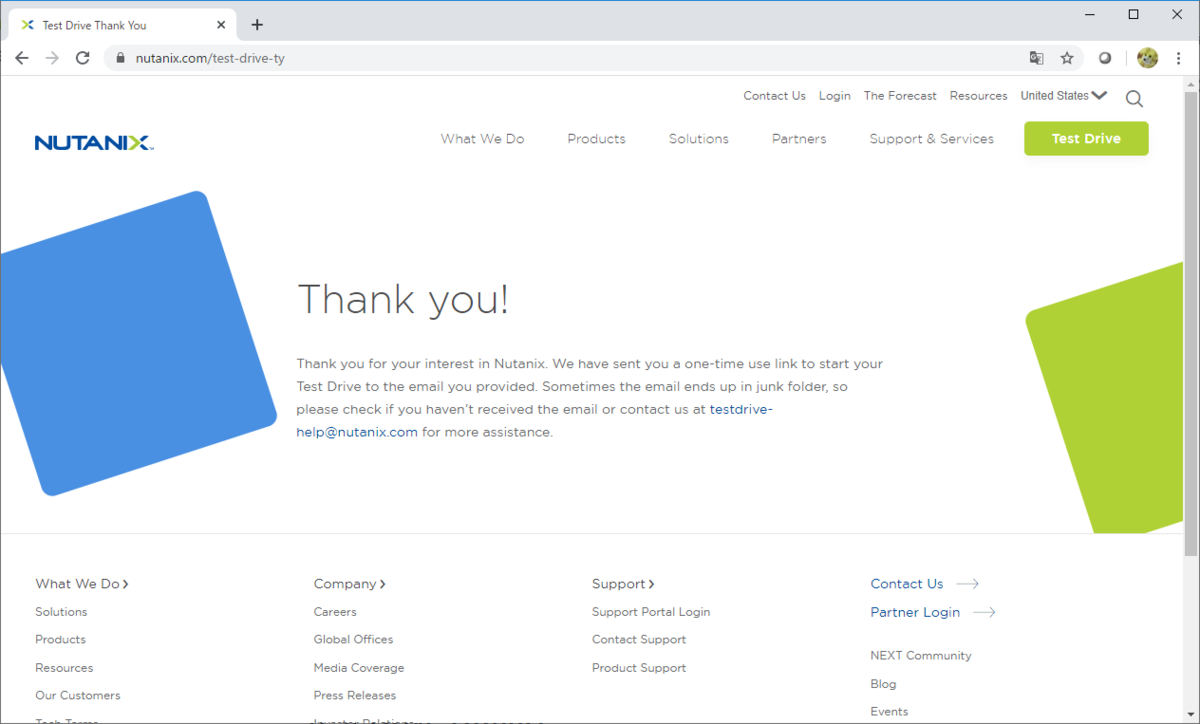Reload the page with refresh icon
This screenshot has width=1200, height=724.
pyautogui.click(x=83, y=58)
